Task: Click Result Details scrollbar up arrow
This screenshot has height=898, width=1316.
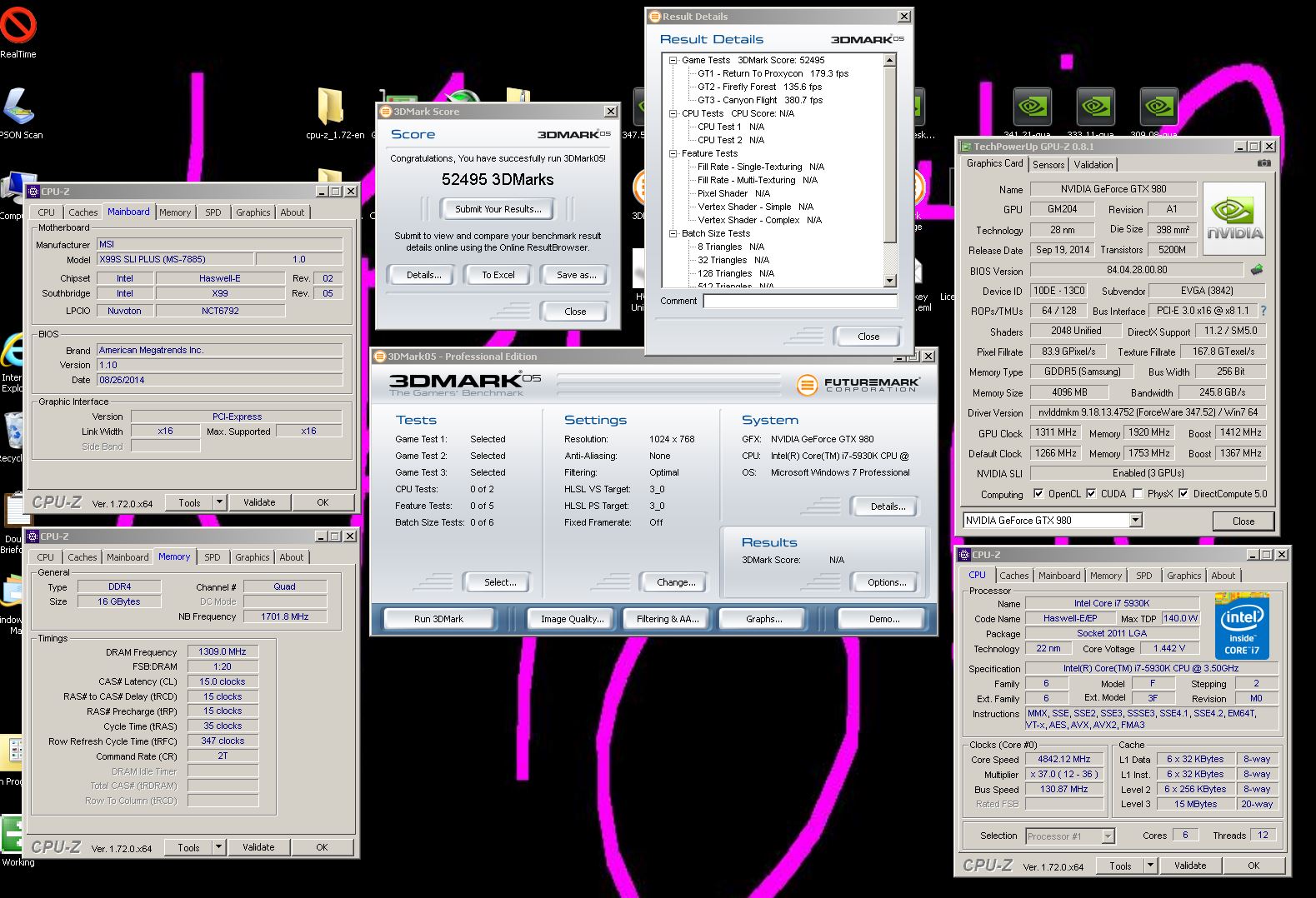Action: 889,60
